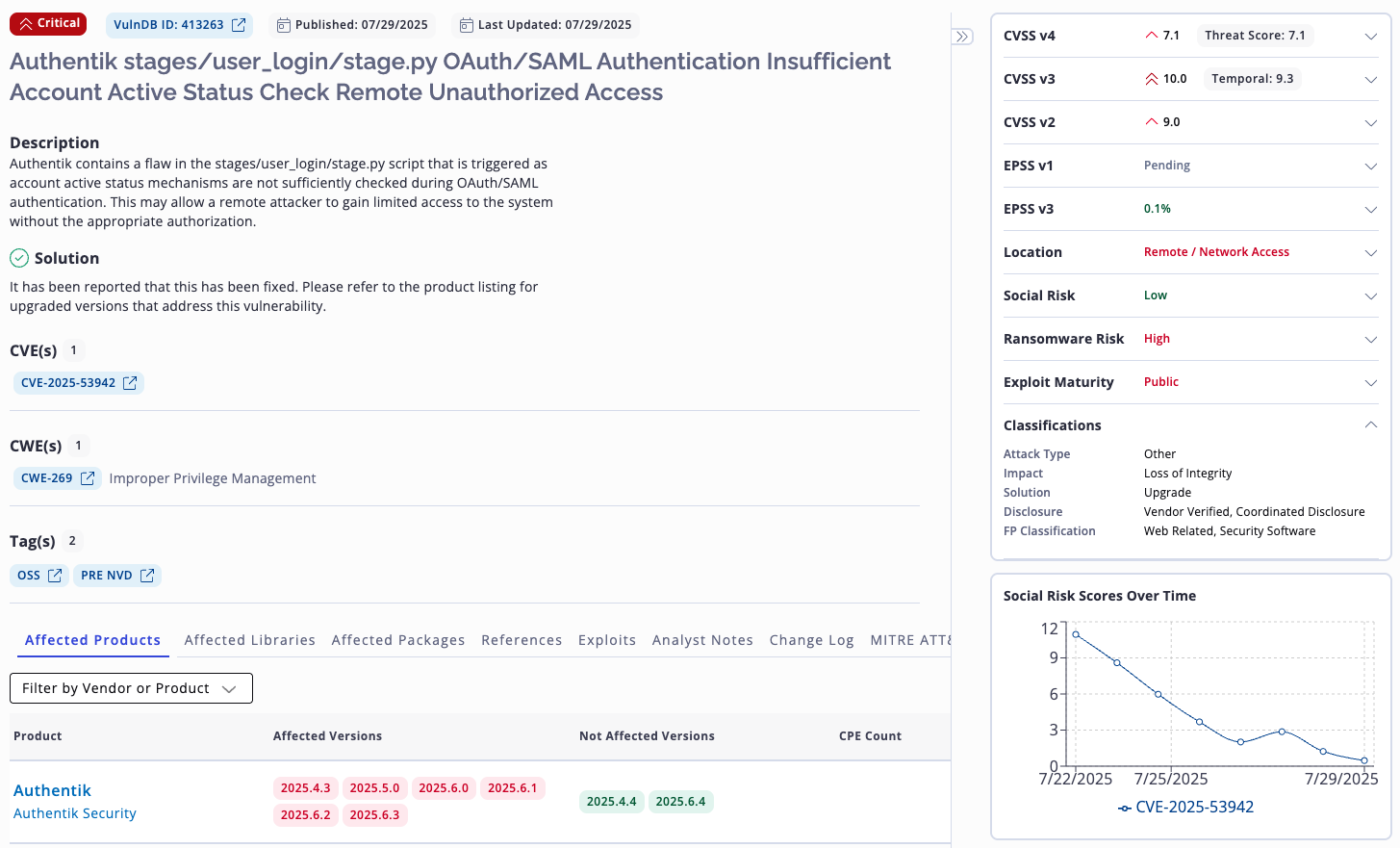The width and height of the screenshot is (1400, 848).
Task: Open CWE-269 external link icon
Action: tap(88, 478)
